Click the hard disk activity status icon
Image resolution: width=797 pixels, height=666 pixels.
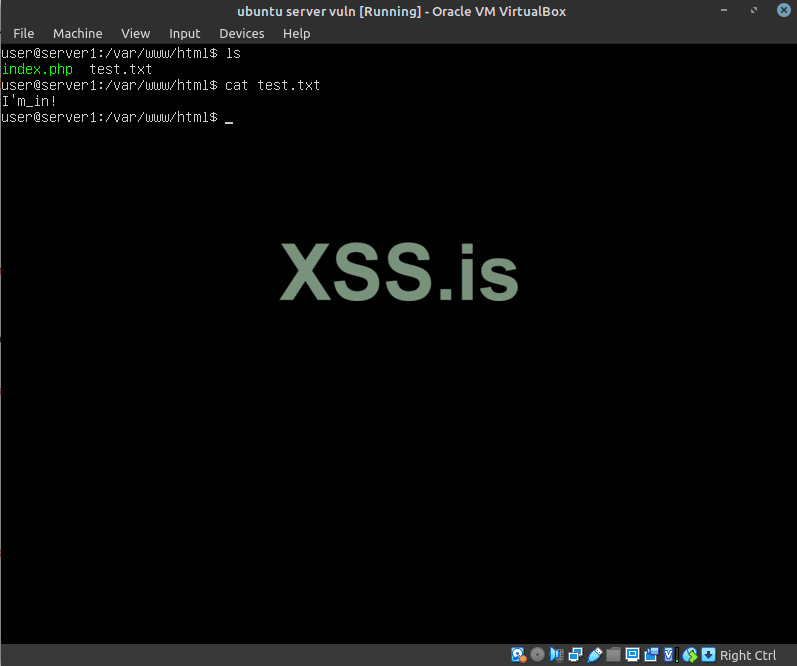pos(518,655)
